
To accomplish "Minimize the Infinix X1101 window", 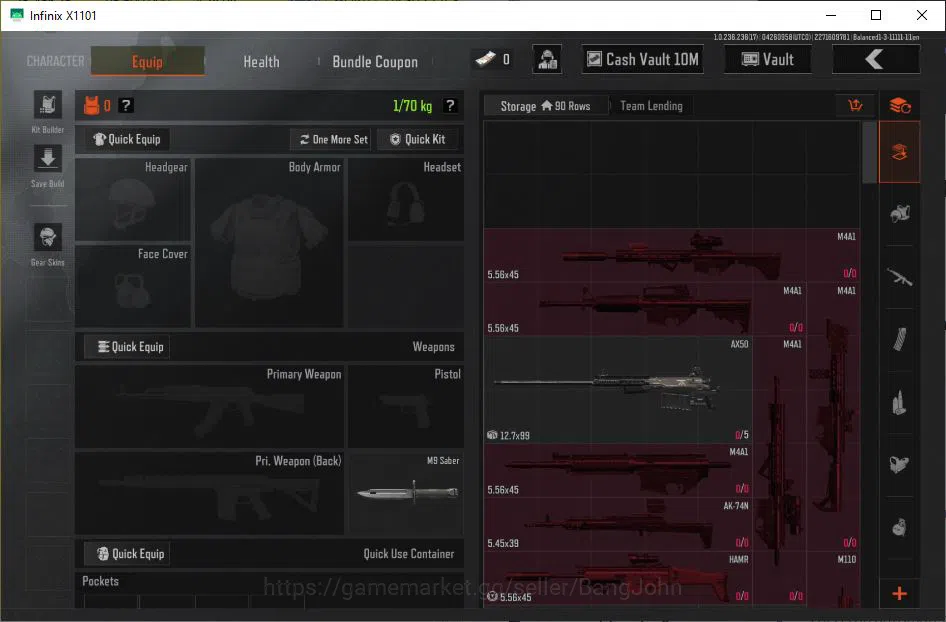I will coord(831,15).
